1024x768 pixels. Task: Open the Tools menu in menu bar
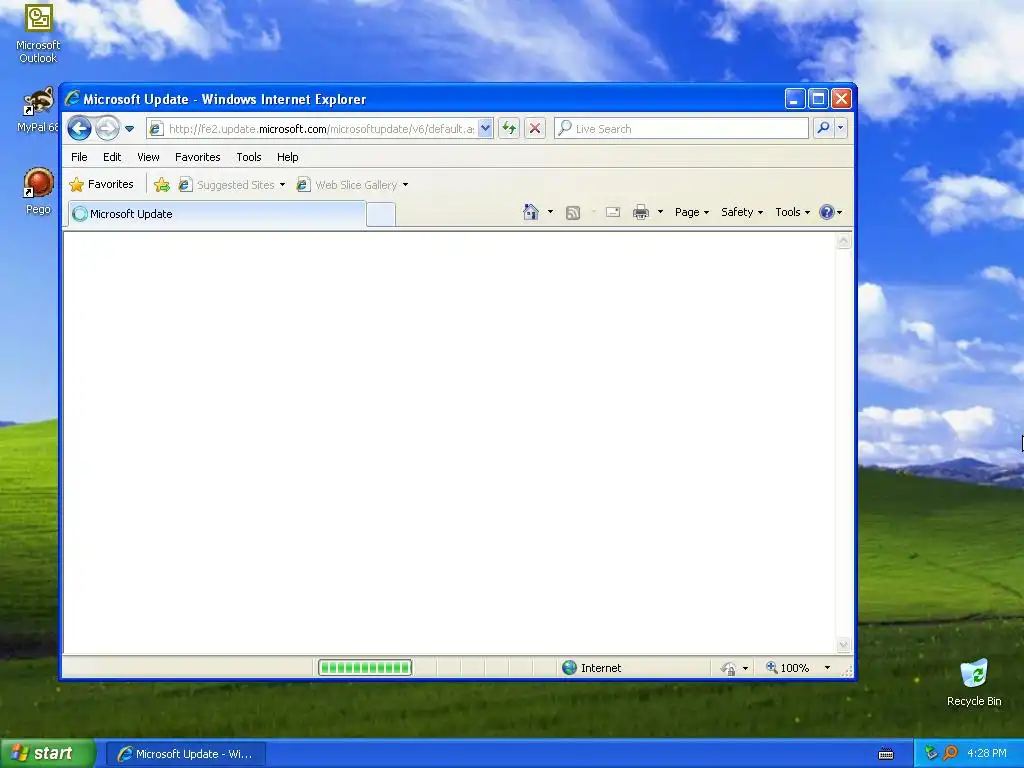(x=248, y=157)
